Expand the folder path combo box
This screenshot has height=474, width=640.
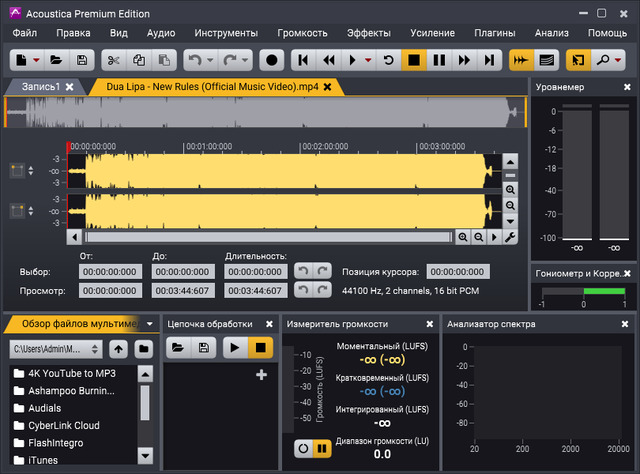click(x=96, y=348)
